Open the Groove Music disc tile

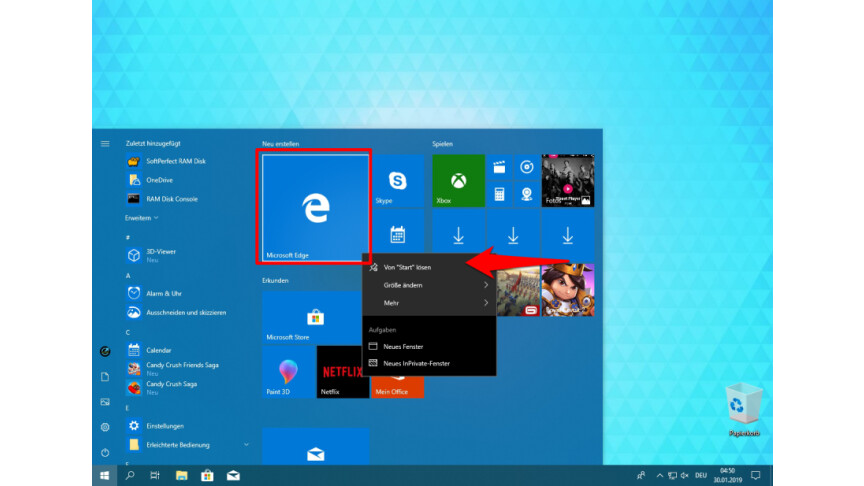click(526, 167)
